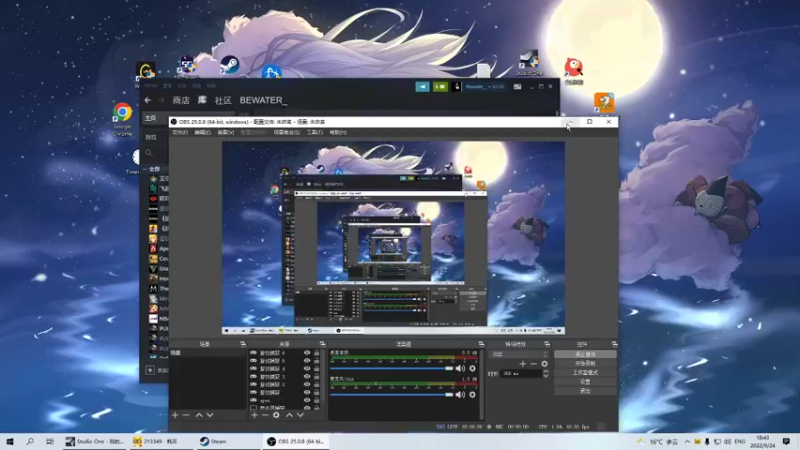This screenshot has width=800, height=450.
Task: Collapse the 全部 category in Steam library
Action: tap(145, 169)
